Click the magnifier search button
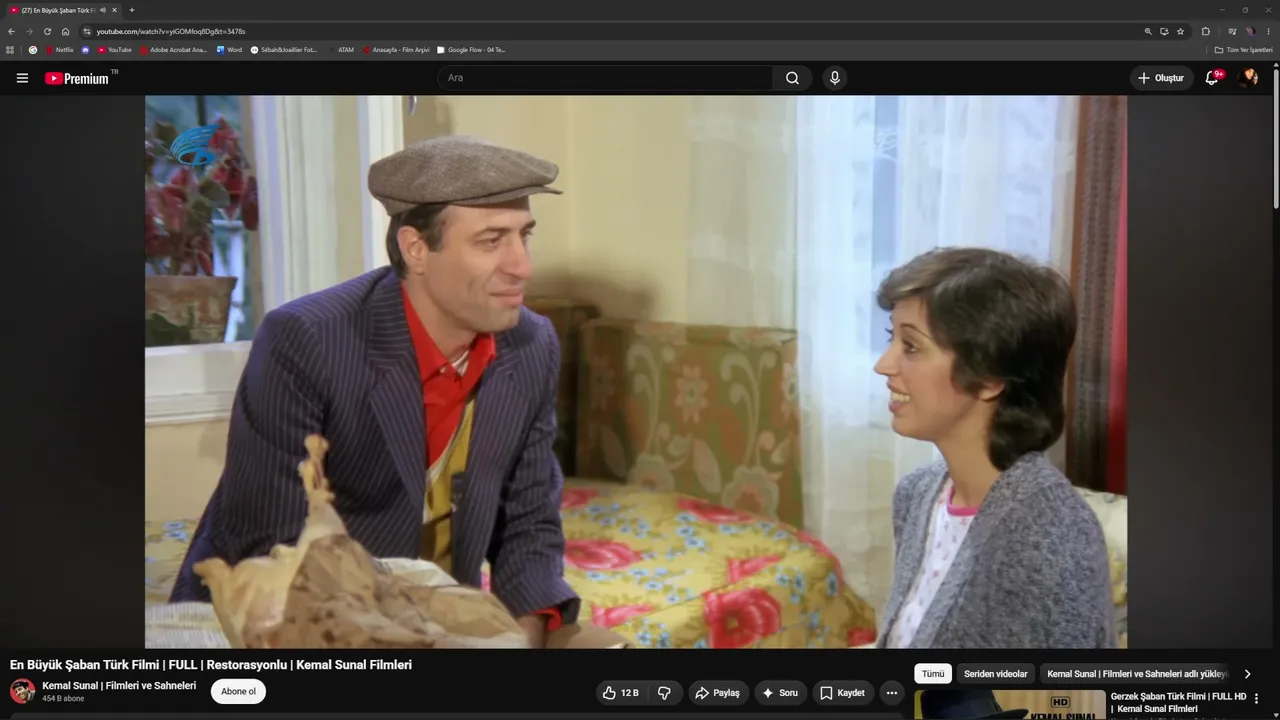The image size is (1280, 720). 792,78
